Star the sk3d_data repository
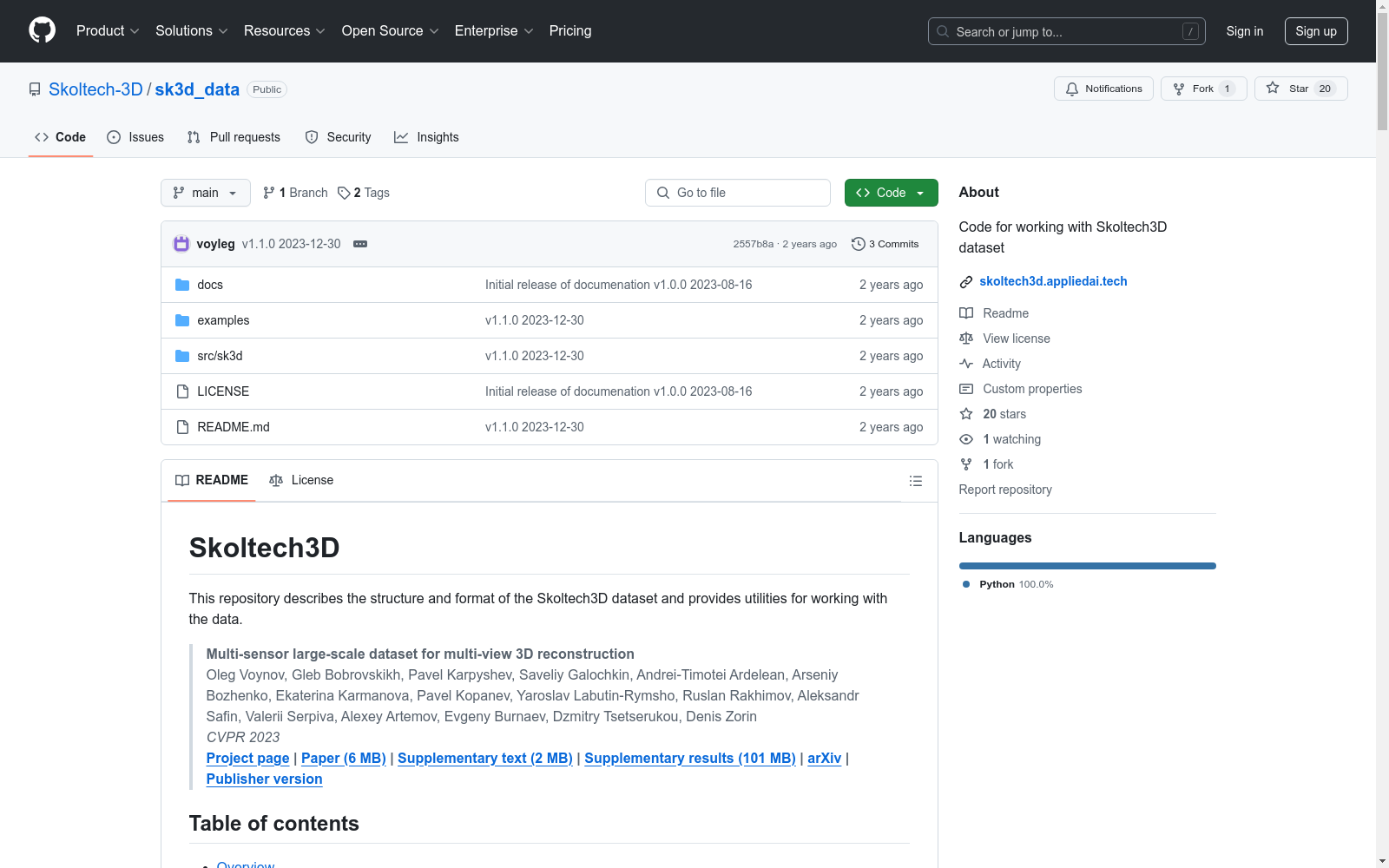Image resolution: width=1389 pixels, height=868 pixels. pos(1300,89)
